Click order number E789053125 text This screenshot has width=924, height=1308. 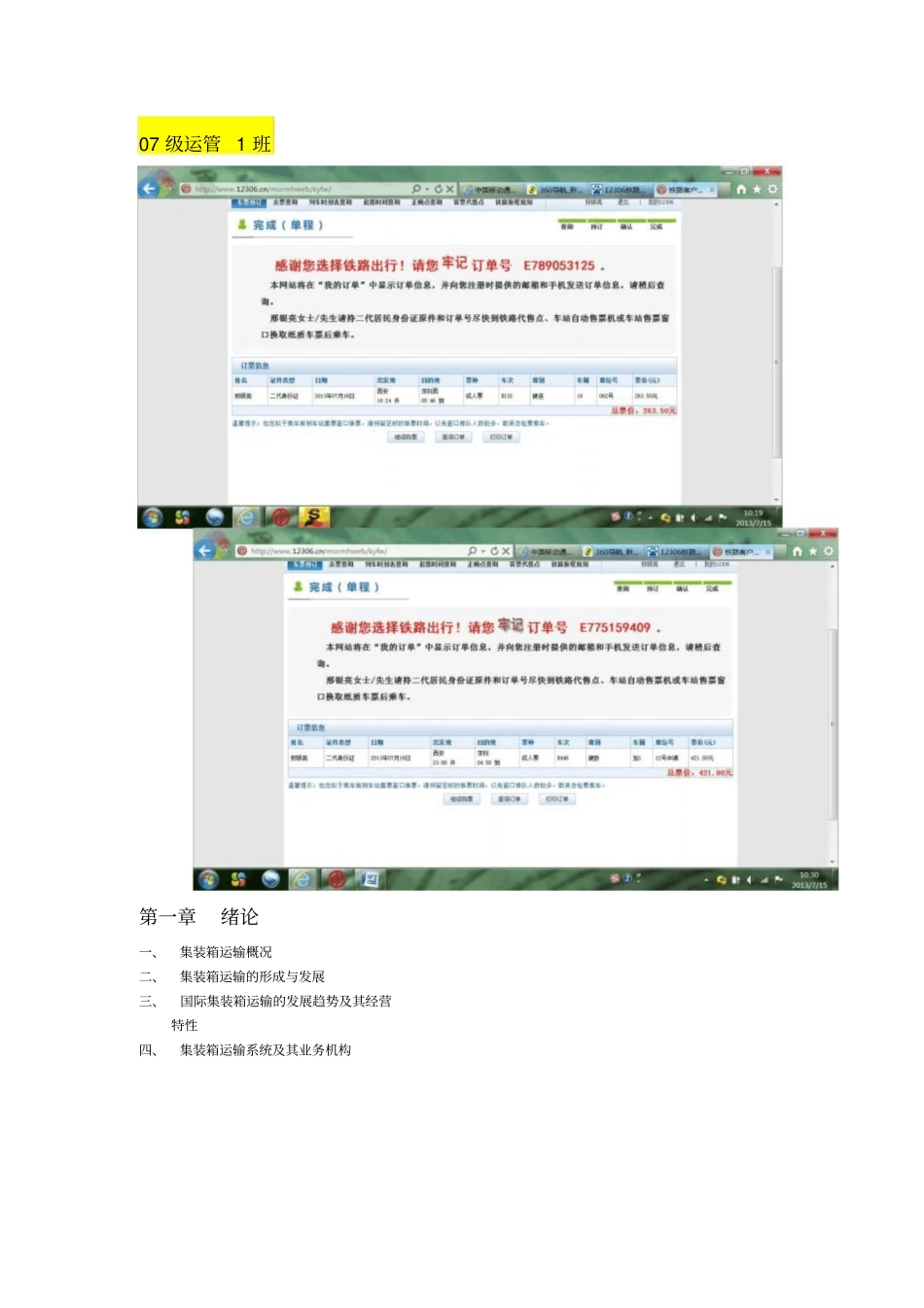click(559, 265)
